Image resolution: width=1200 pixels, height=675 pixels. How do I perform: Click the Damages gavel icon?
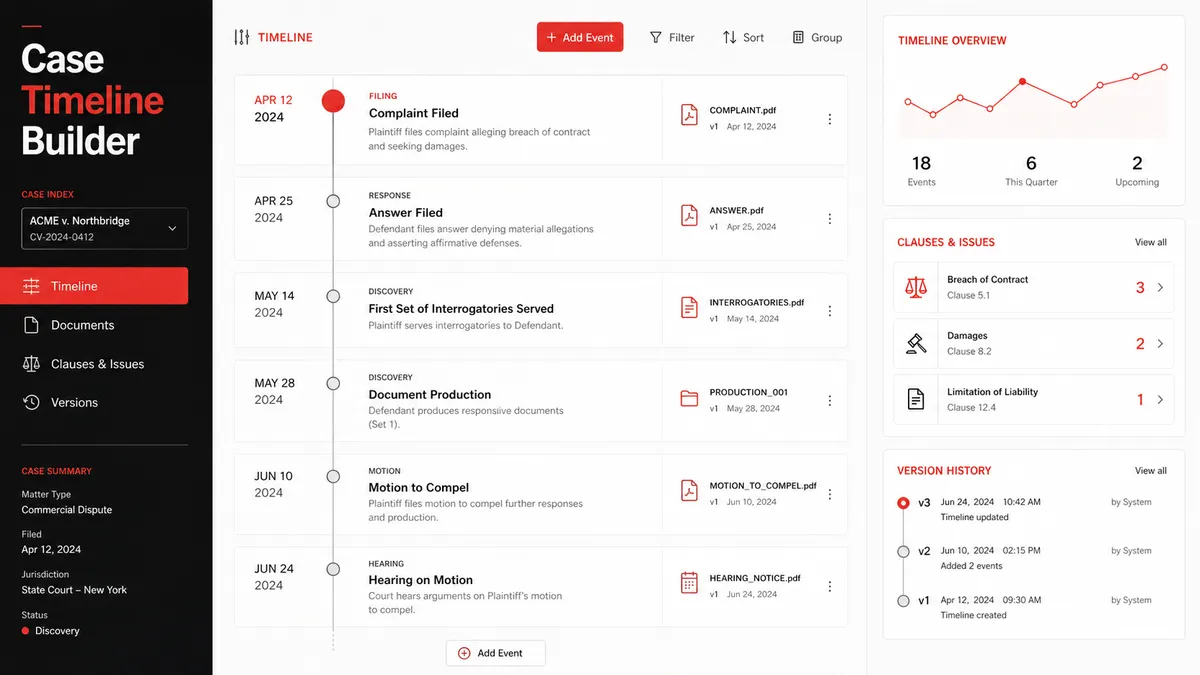pyautogui.click(x=915, y=343)
